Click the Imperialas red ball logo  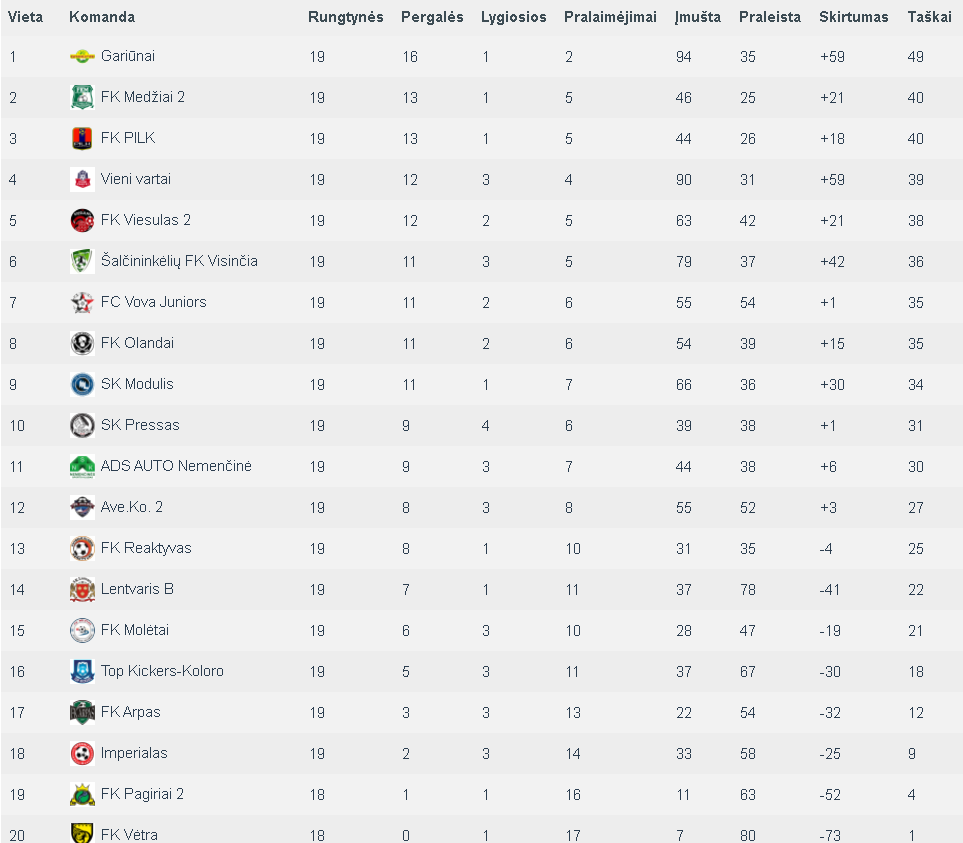tap(82, 753)
